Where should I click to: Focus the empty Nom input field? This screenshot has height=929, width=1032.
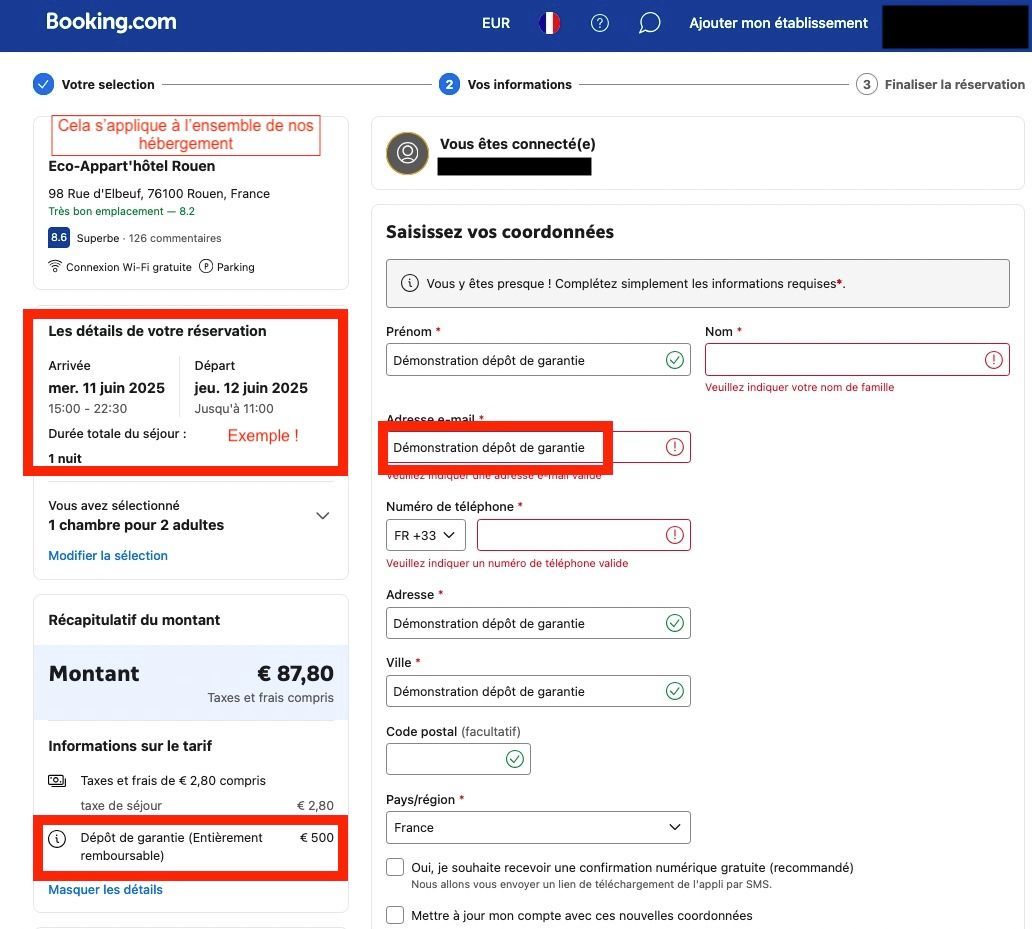[x=857, y=360]
